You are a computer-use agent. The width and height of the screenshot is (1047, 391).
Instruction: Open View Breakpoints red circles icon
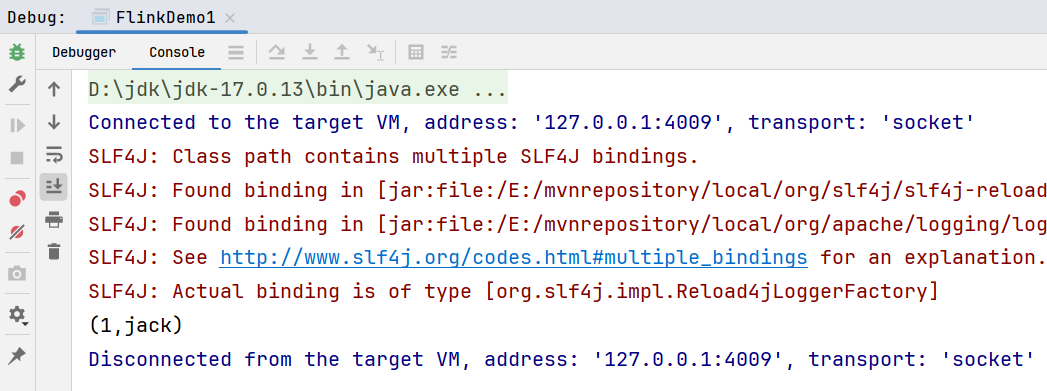click(x=17, y=199)
